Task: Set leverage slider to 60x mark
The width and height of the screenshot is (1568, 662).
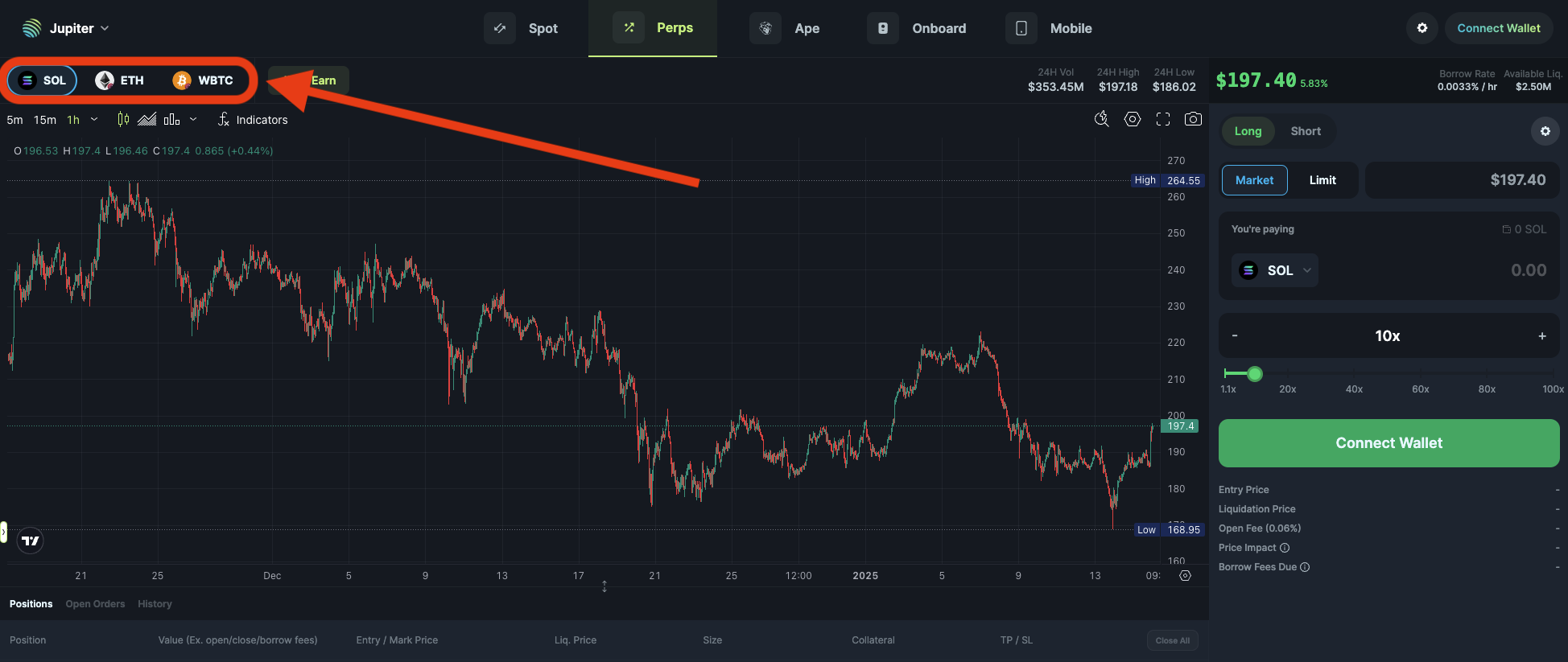Action: pos(1421,389)
